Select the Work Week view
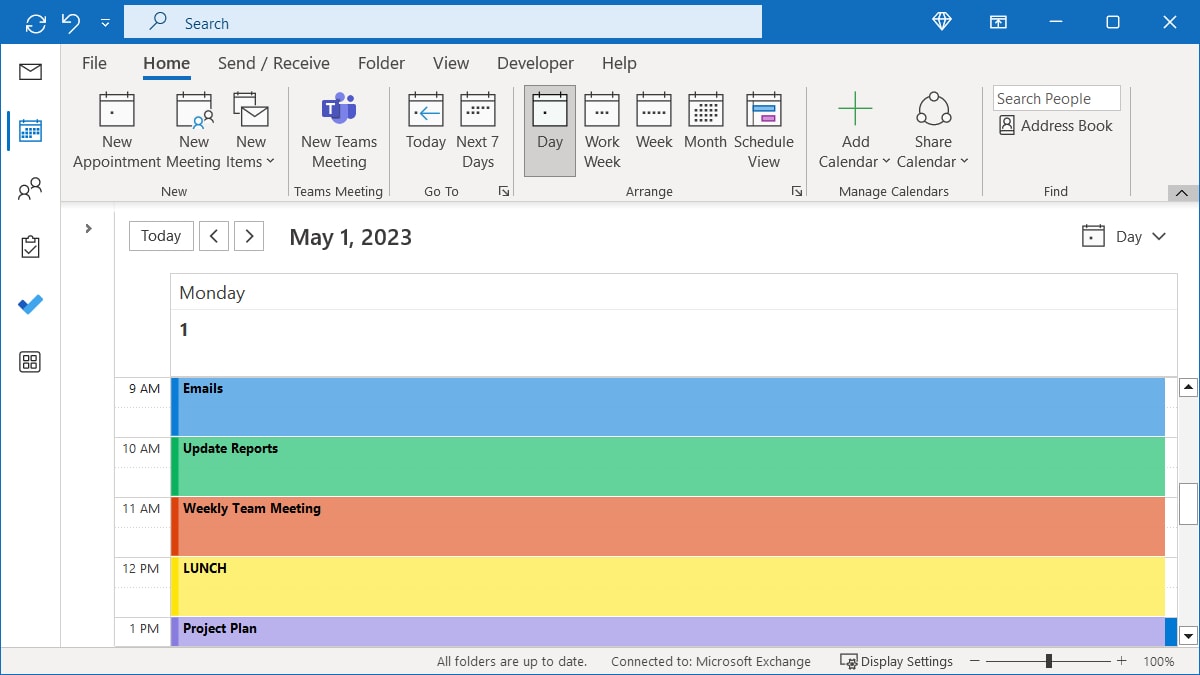 [x=601, y=128]
